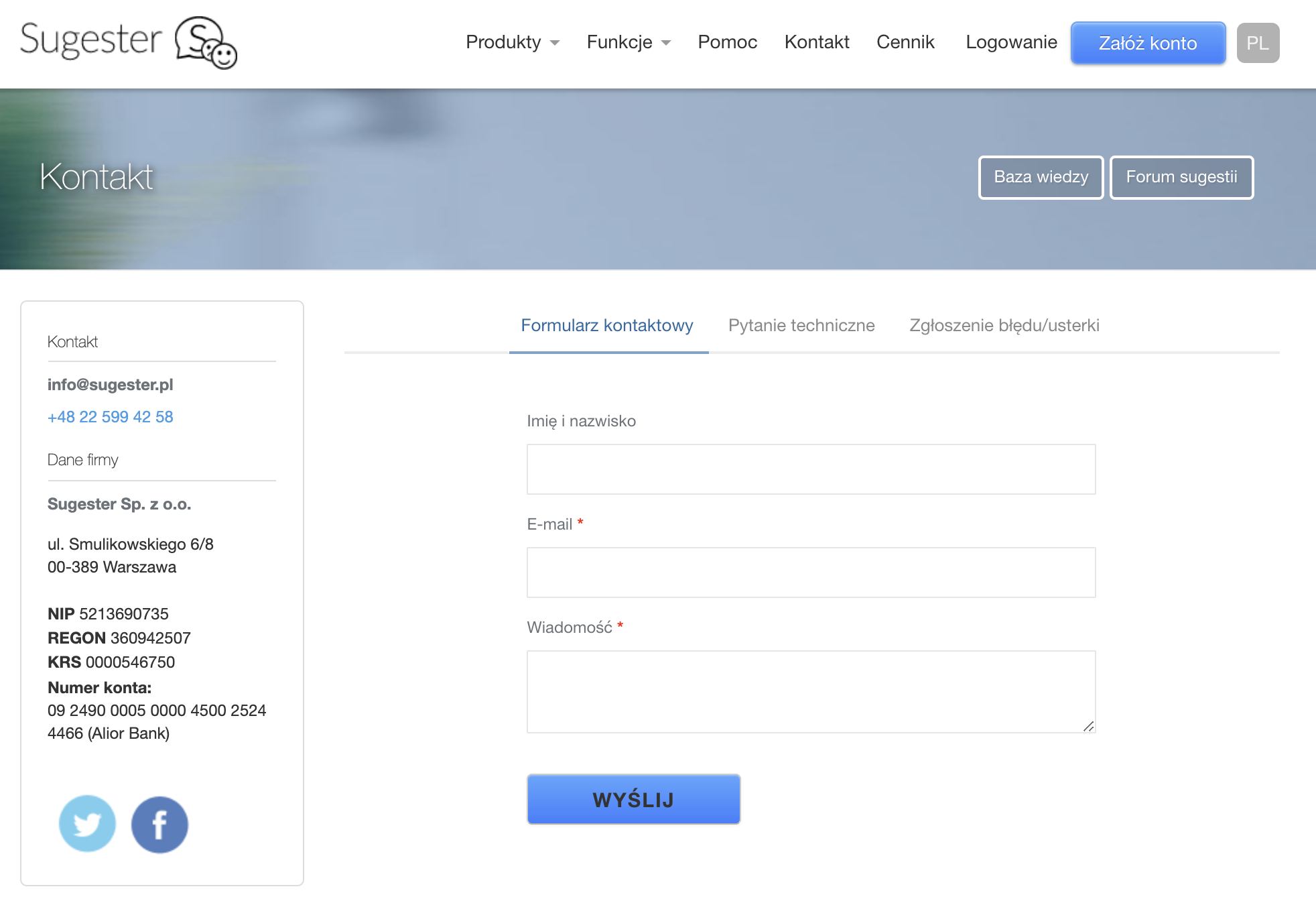Click into the E-mail input field
This screenshot has width=1316, height=897.
(x=810, y=573)
